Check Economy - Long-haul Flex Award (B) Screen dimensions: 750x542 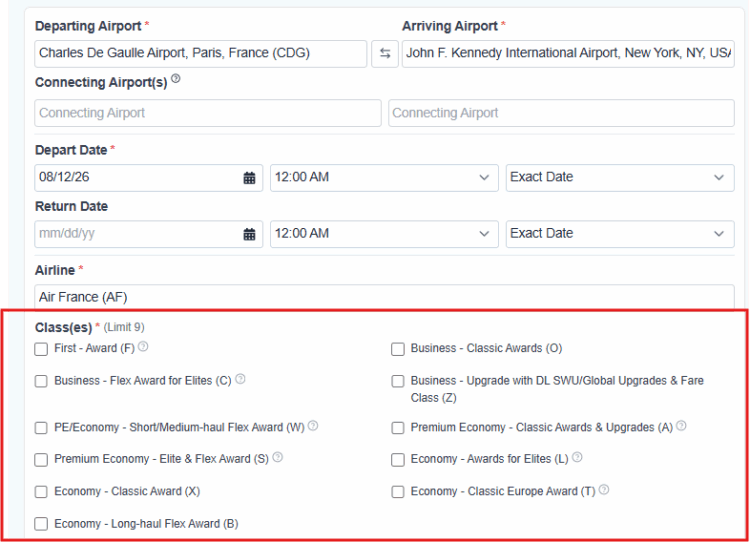pos(41,524)
